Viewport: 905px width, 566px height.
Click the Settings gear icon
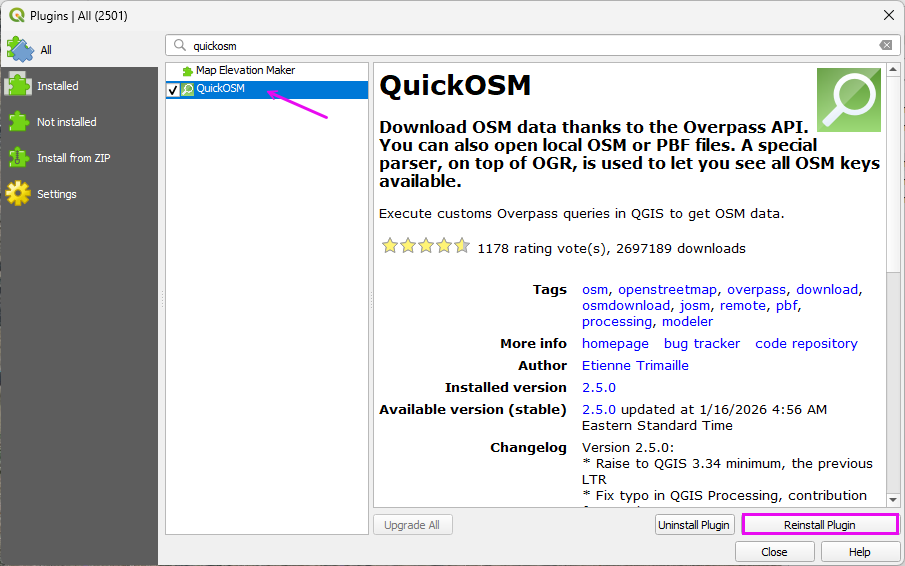tap(19, 194)
